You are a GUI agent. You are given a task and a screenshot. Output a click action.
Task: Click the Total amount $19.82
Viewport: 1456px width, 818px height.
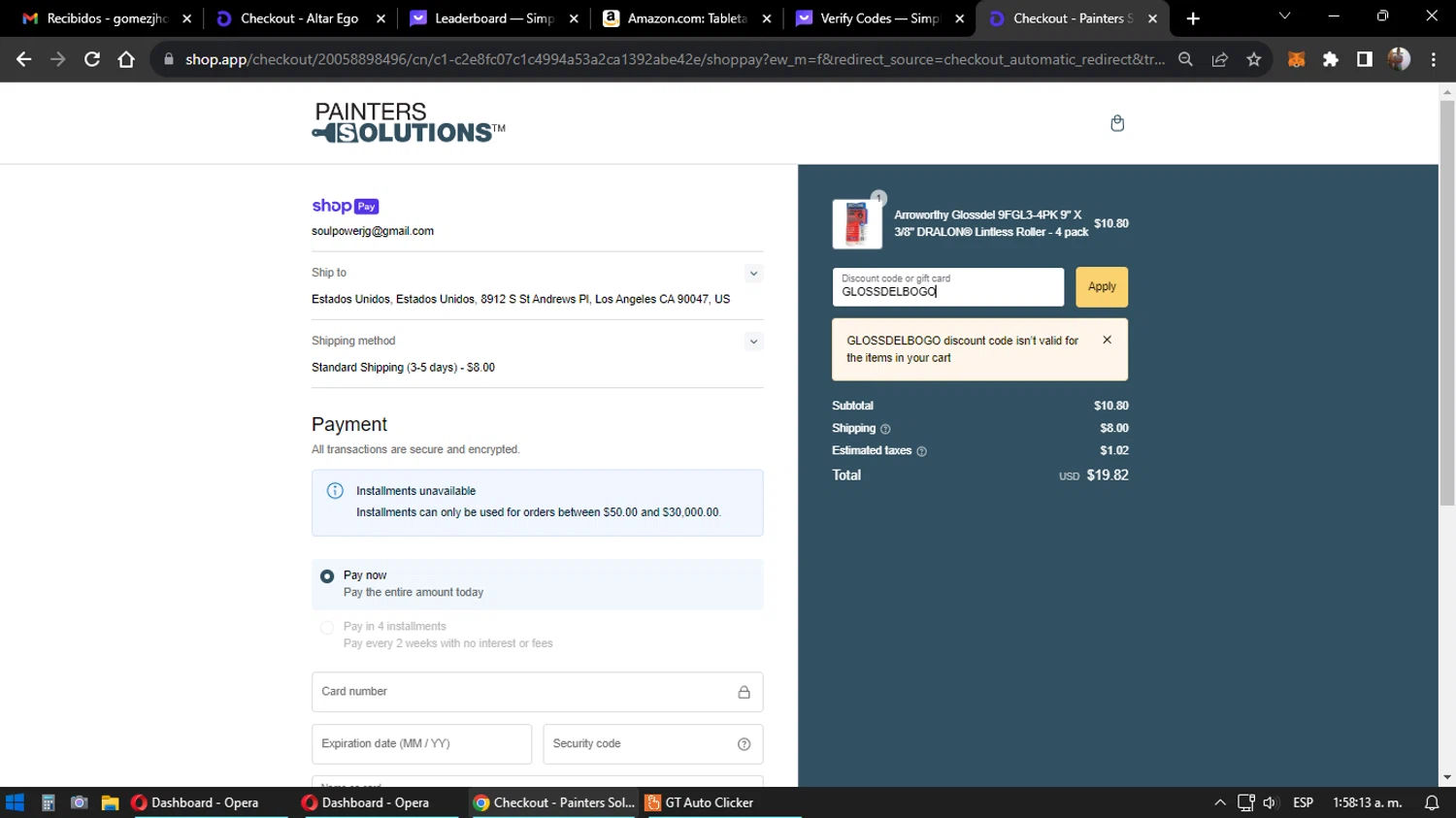(1108, 475)
